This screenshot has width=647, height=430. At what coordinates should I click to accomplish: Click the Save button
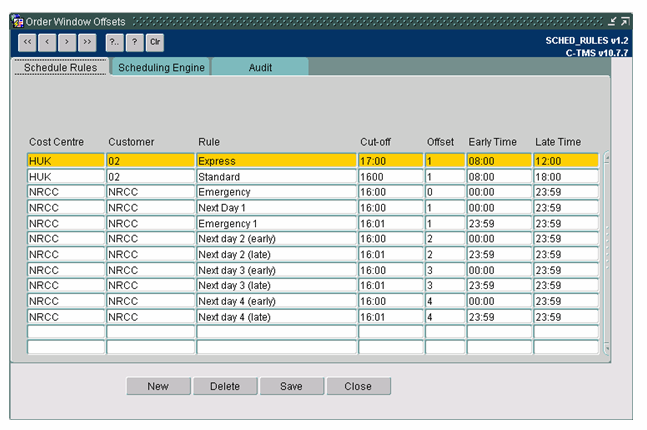[x=291, y=386]
